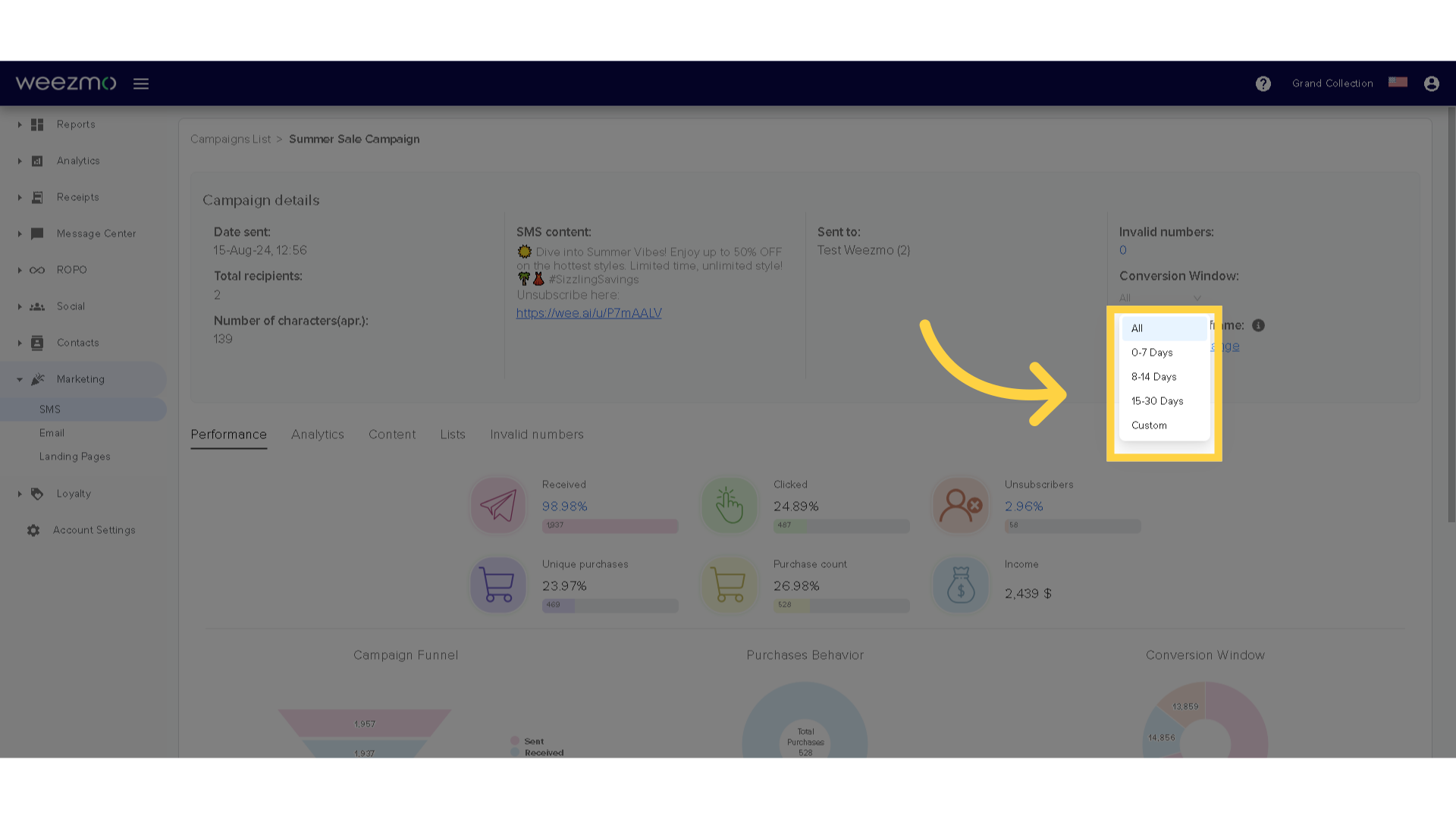Click the Clicked progress bar 487
This screenshot has width=1456, height=819.
tap(841, 526)
